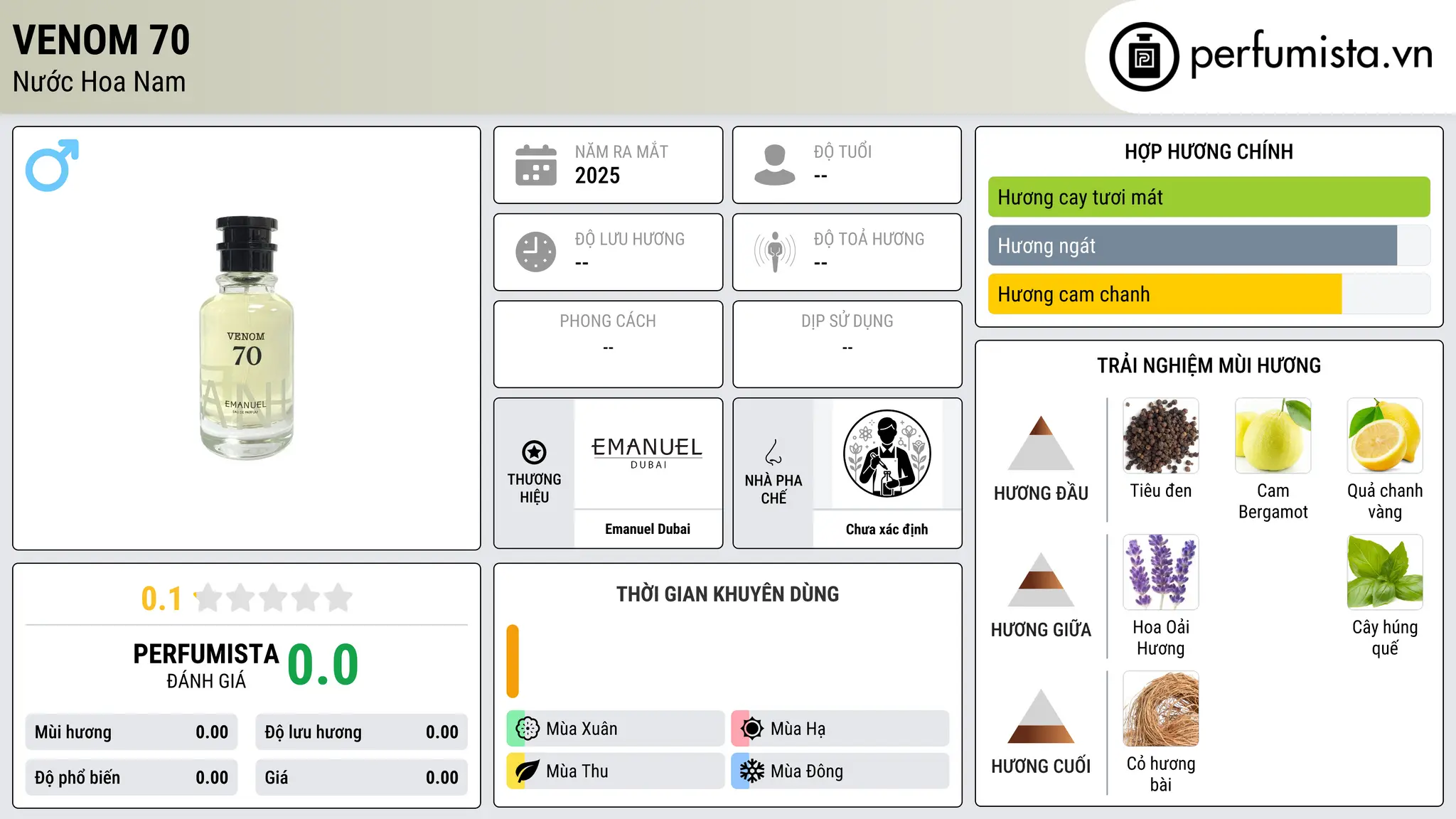Click the Giá score row
The width and height of the screenshot is (1456, 819).
click(x=362, y=778)
